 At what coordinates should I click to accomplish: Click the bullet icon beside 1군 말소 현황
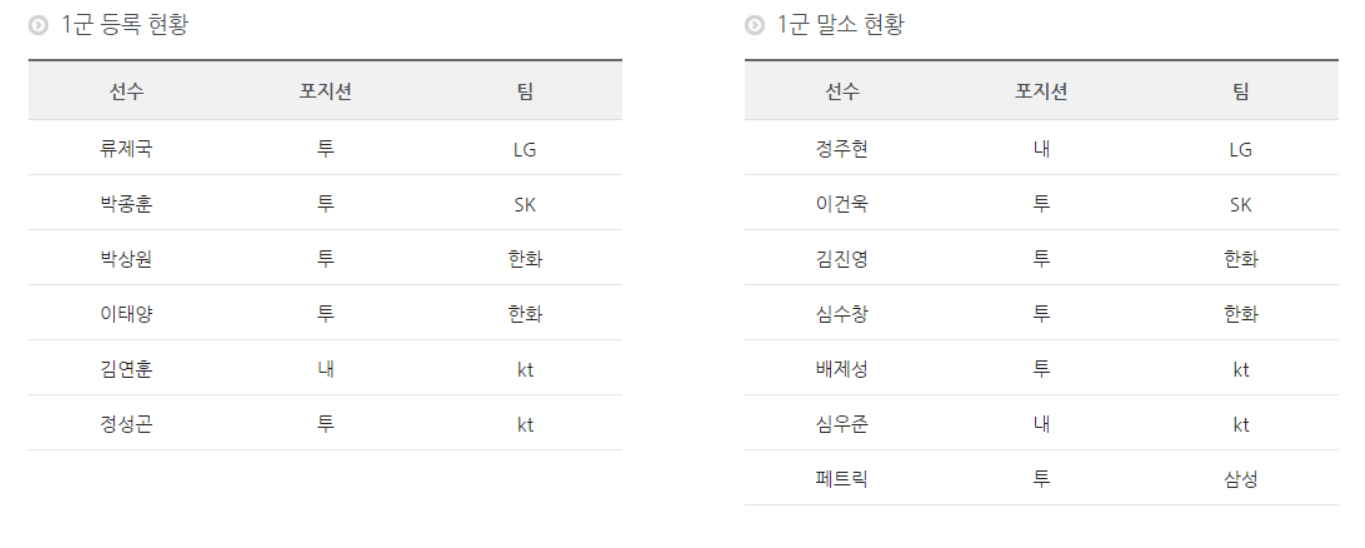(x=754, y=26)
